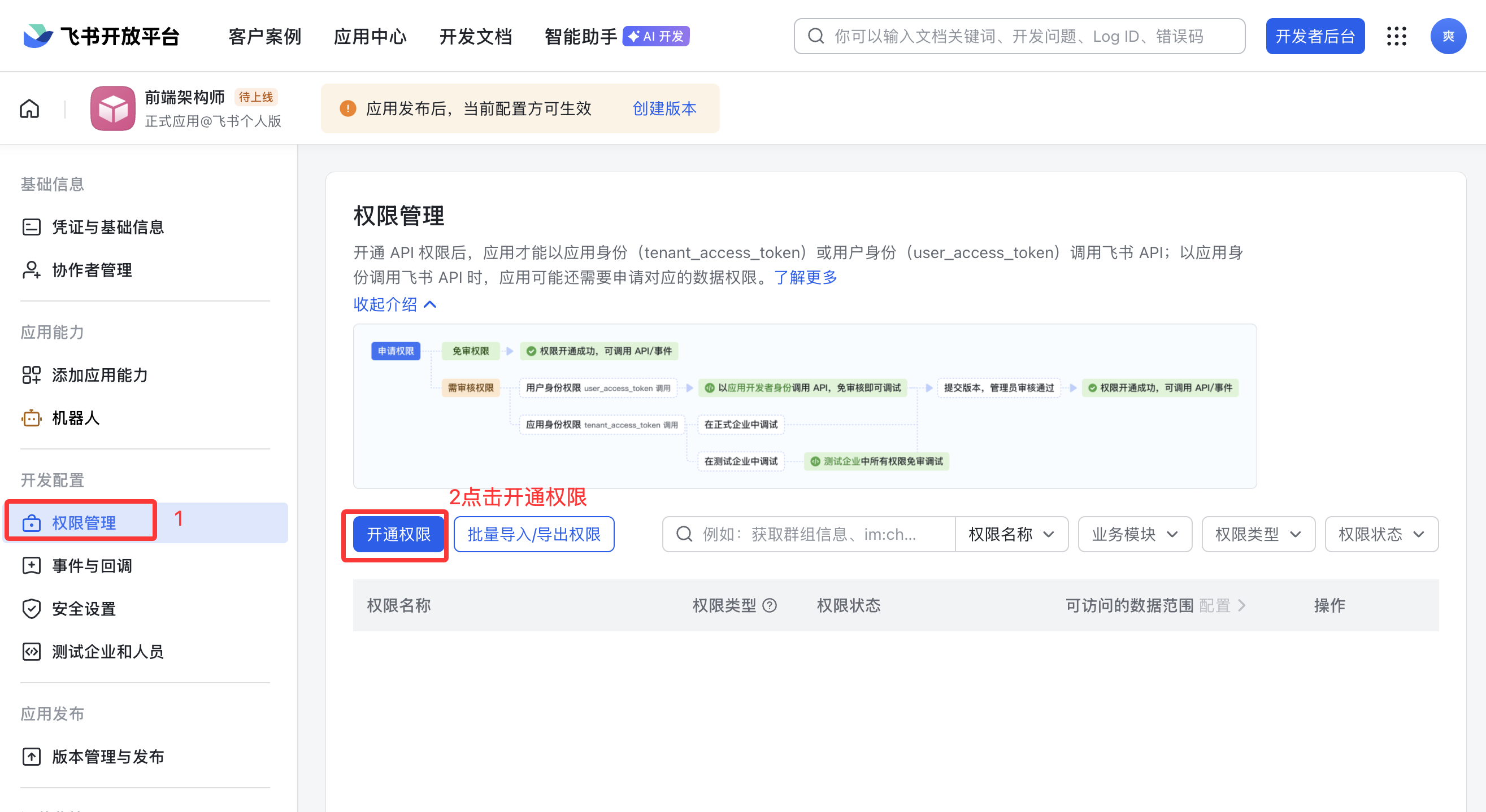Open 安全设置 from the sidebar
This screenshot has width=1486, height=812.
(x=83, y=608)
